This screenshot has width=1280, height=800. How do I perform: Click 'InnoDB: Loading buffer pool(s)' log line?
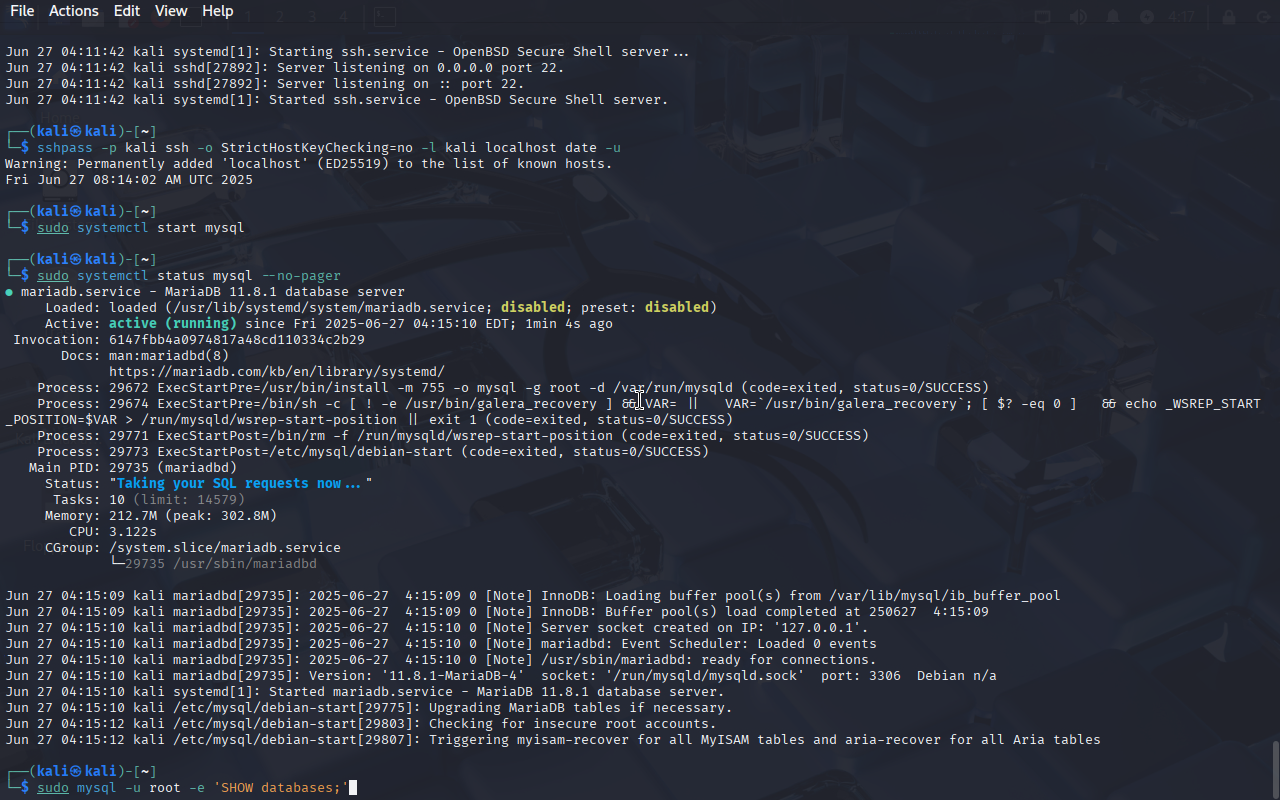point(533,596)
